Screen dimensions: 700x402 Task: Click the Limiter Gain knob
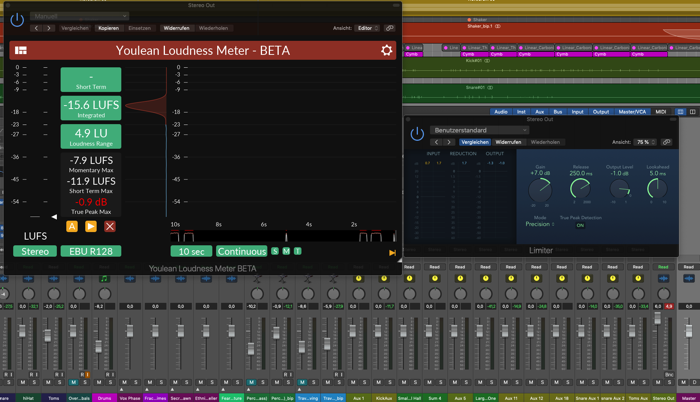pos(540,190)
